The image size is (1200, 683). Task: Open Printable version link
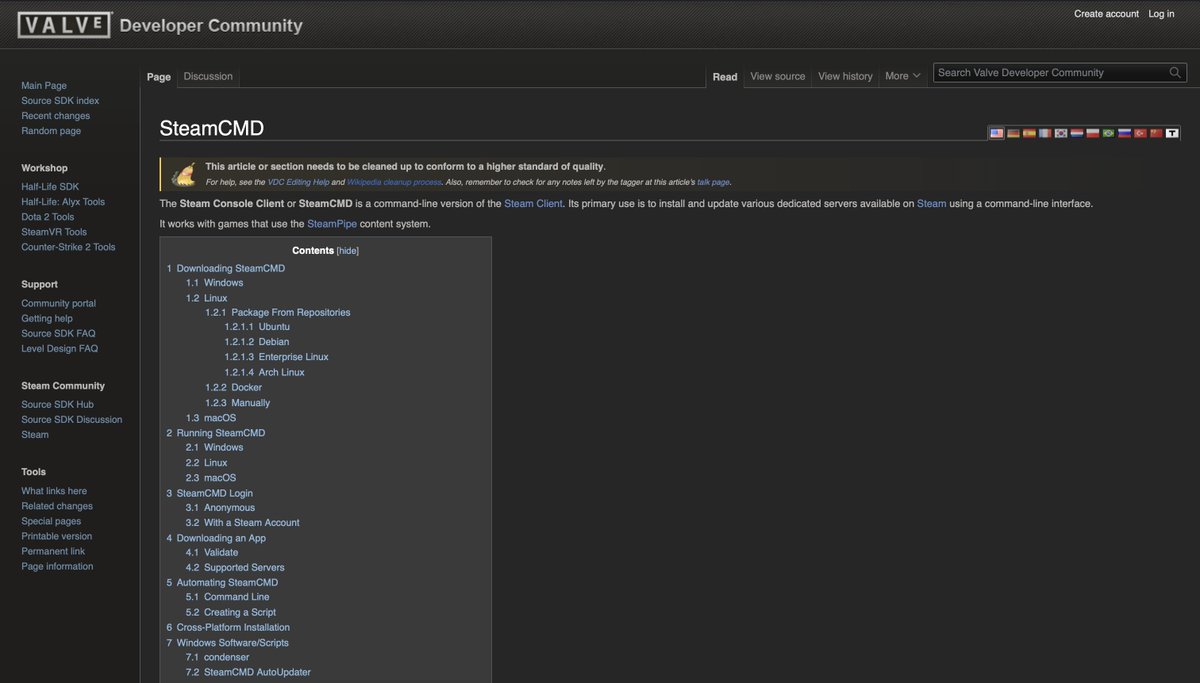[x=57, y=536]
